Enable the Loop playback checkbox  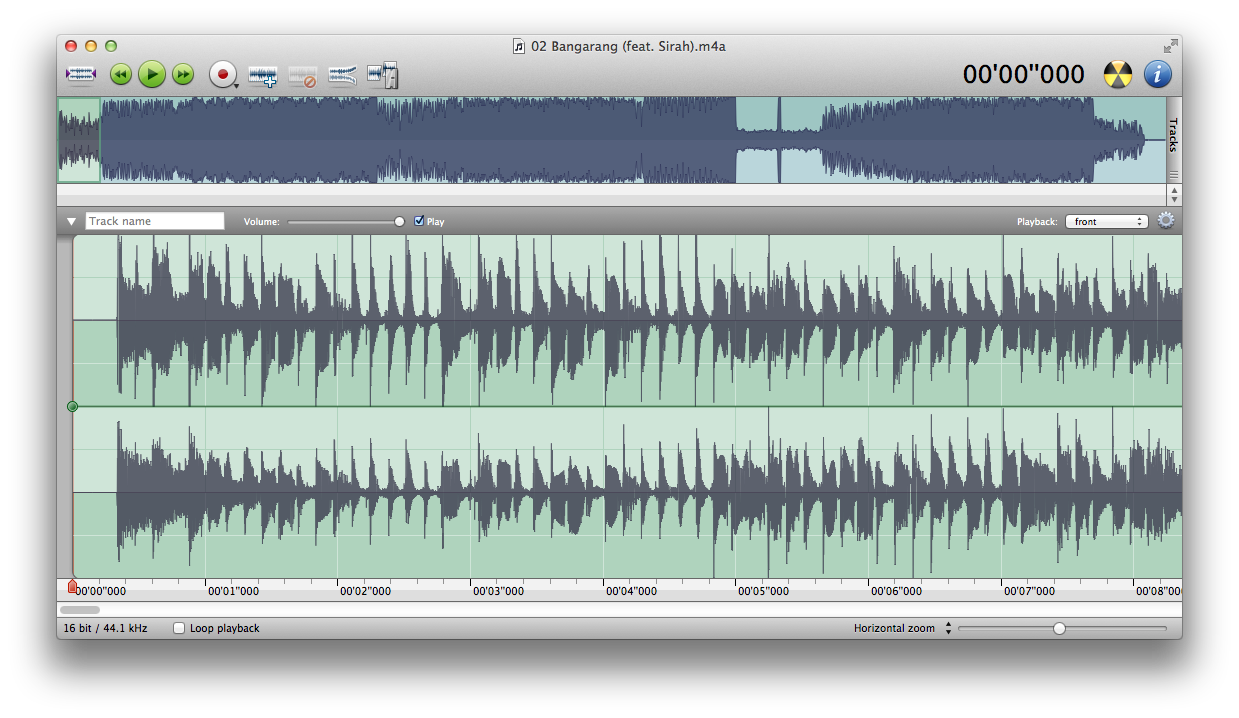[x=179, y=628]
